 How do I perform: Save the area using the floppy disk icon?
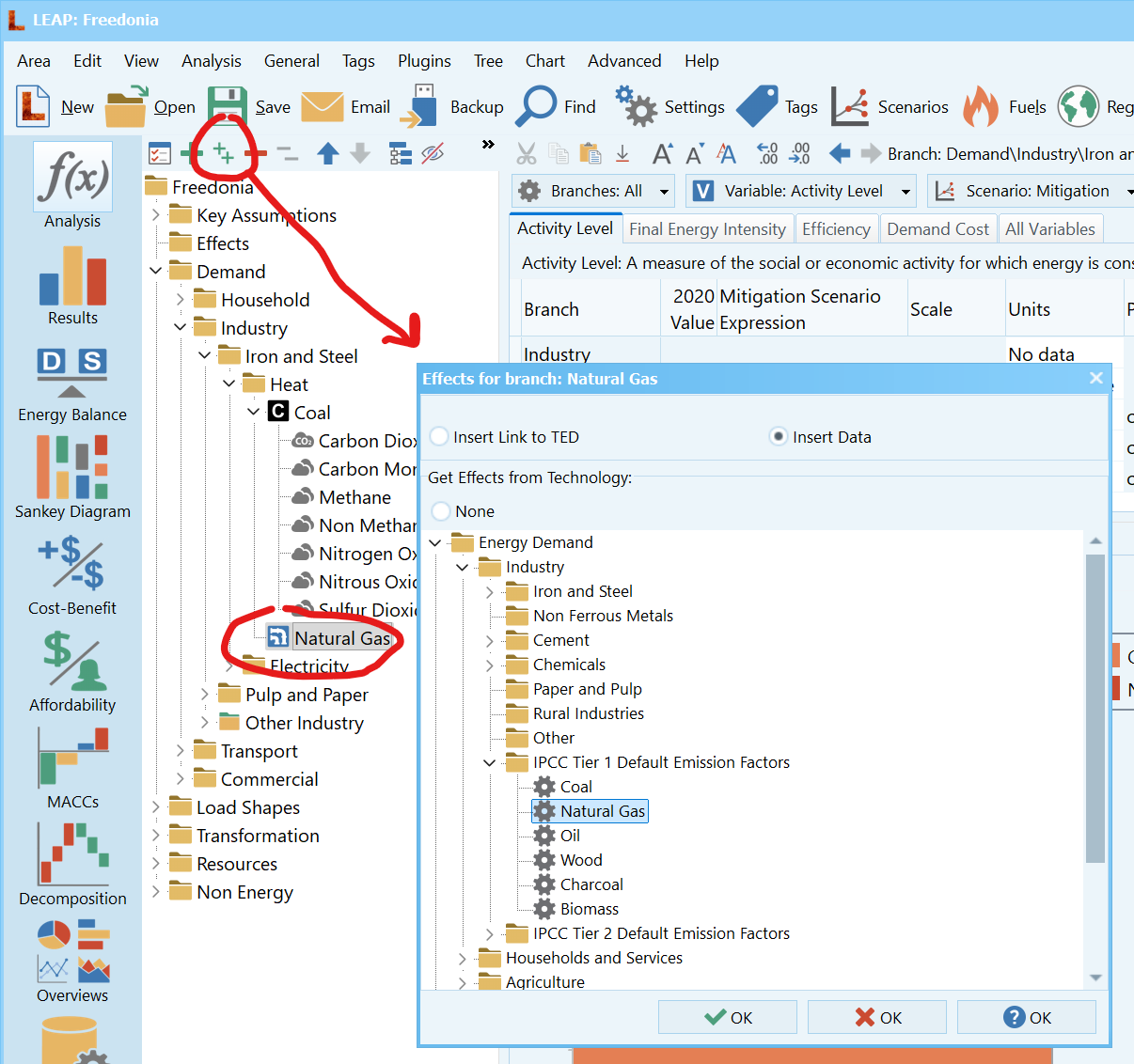(x=228, y=106)
